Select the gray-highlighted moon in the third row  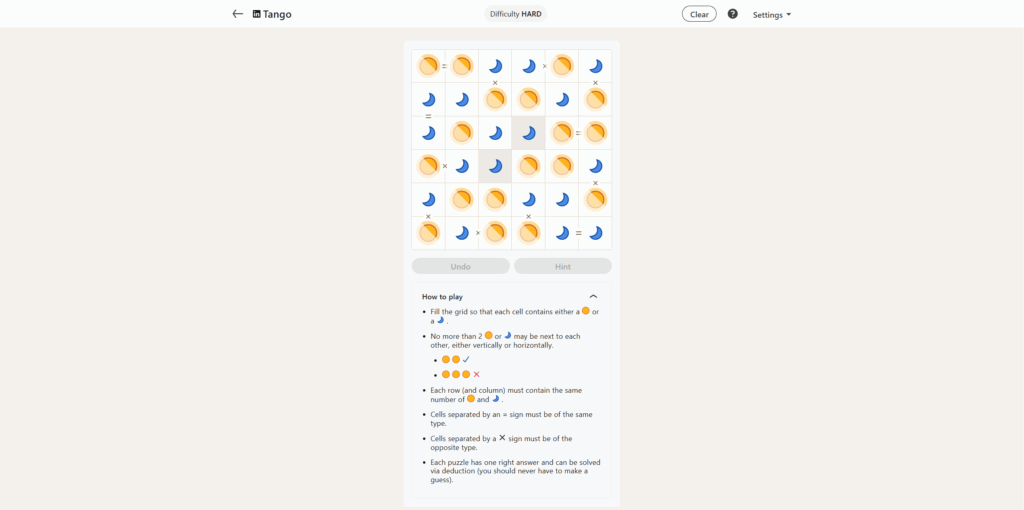[528, 133]
